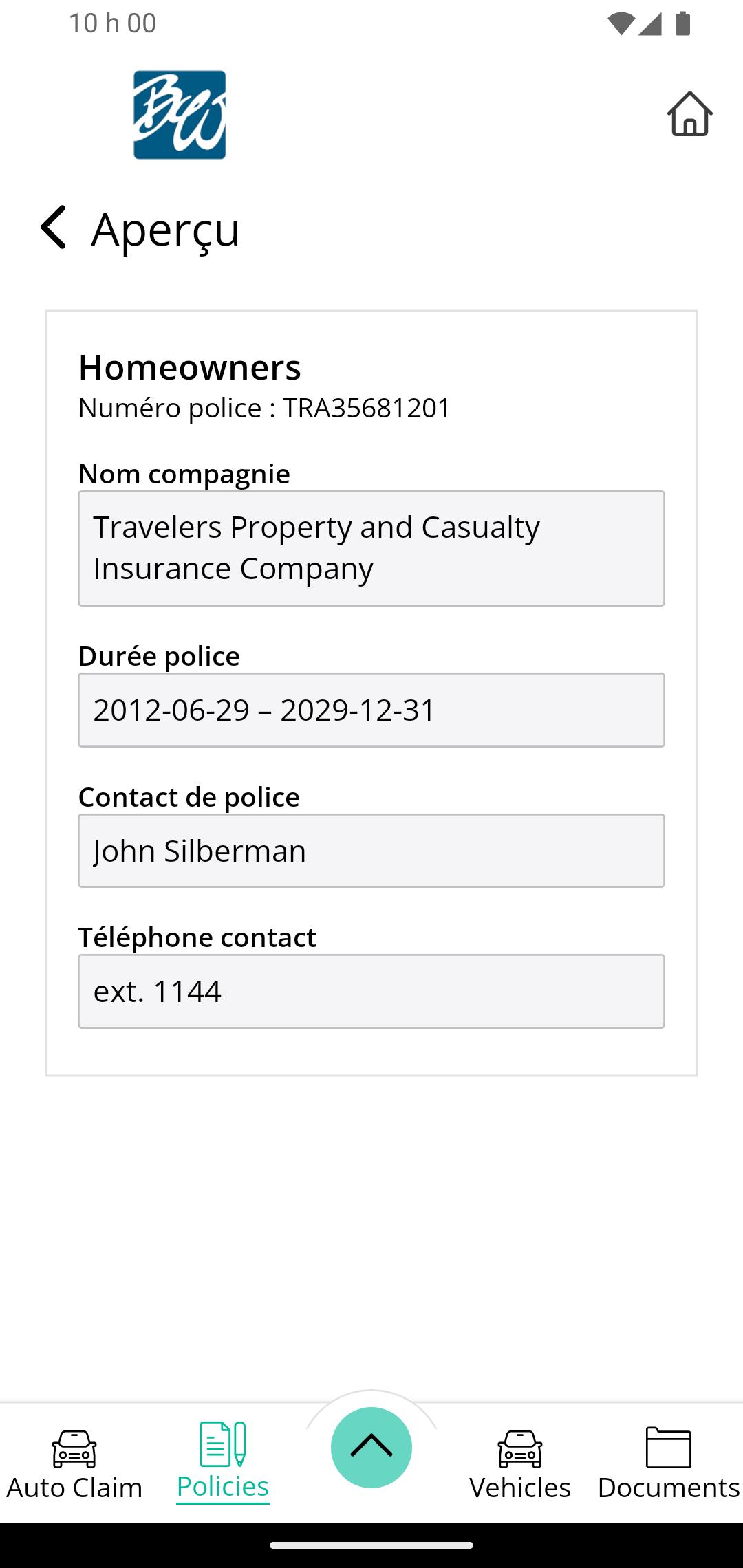Tap the home icon

click(689, 113)
